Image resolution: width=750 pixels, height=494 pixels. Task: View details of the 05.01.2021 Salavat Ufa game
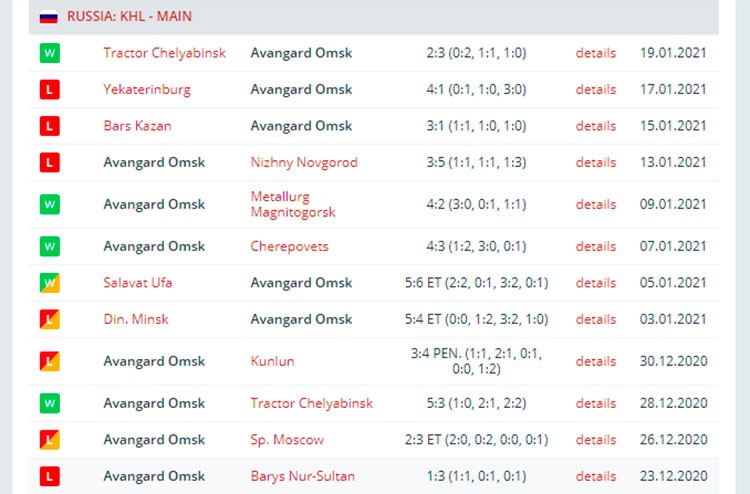click(x=596, y=283)
